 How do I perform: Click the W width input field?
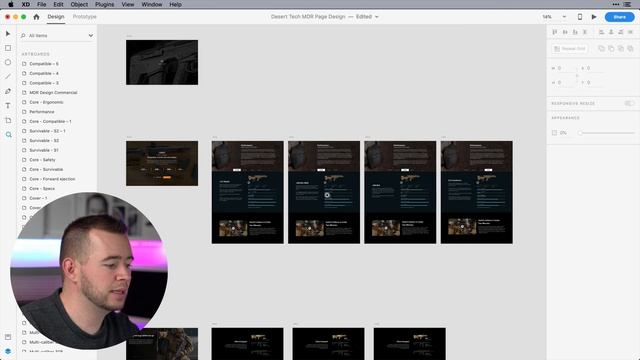point(566,68)
